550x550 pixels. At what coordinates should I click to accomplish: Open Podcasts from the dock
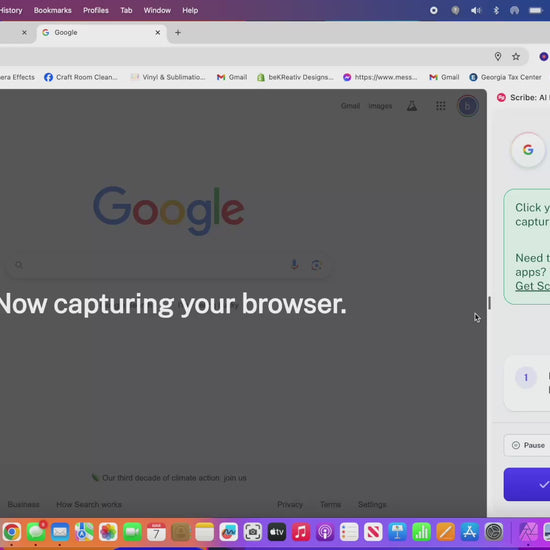point(325,532)
